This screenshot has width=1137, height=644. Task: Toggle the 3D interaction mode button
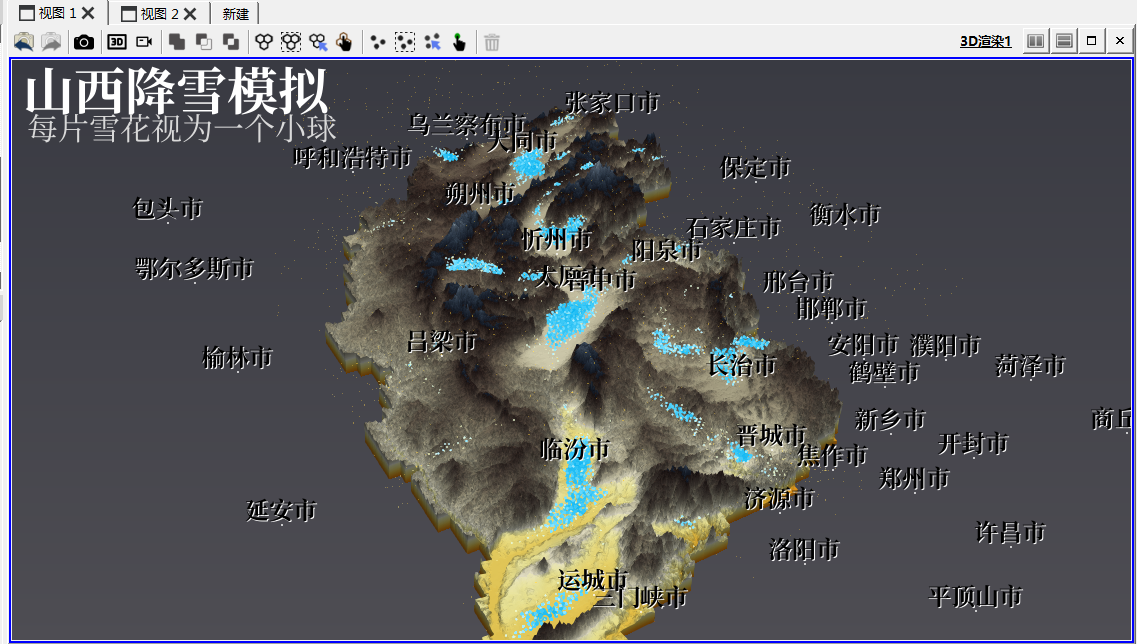point(117,42)
